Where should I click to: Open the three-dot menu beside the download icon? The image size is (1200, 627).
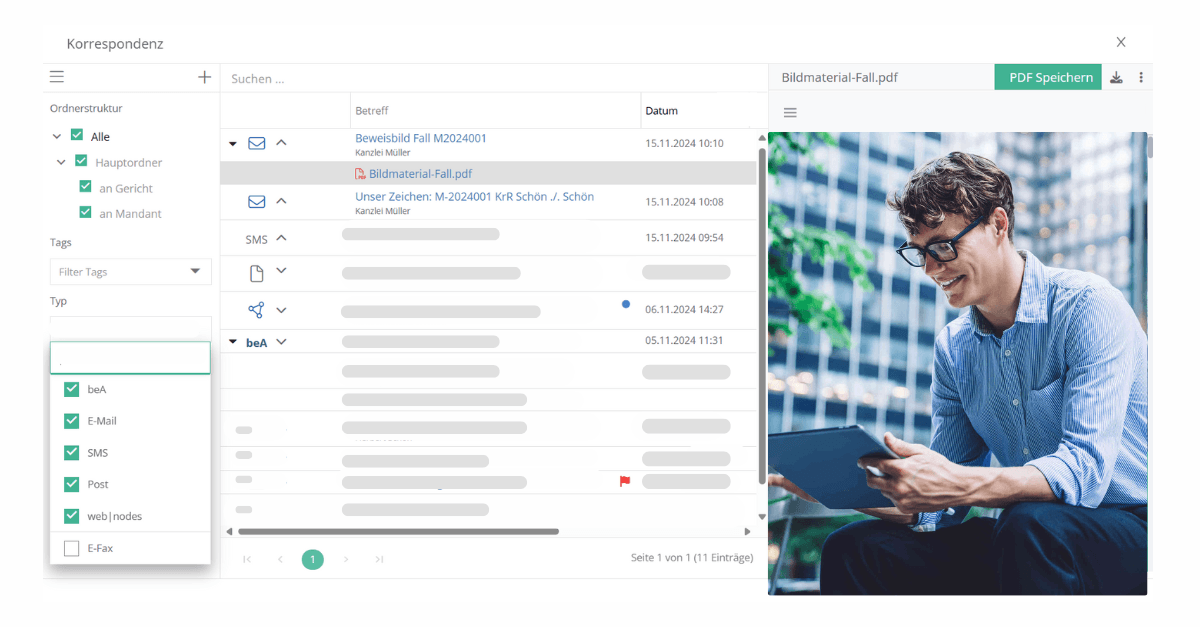[x=1141, y=76]
